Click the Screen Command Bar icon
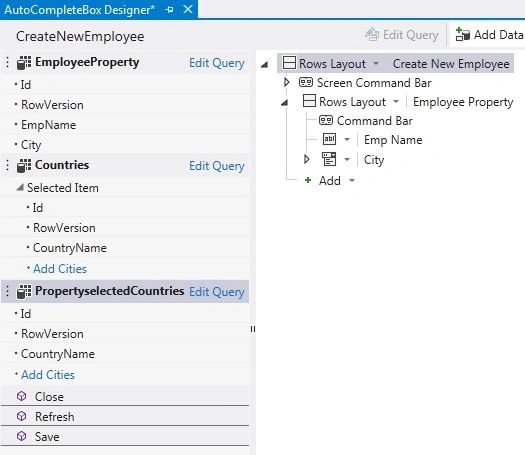 [x=306, y=82]
